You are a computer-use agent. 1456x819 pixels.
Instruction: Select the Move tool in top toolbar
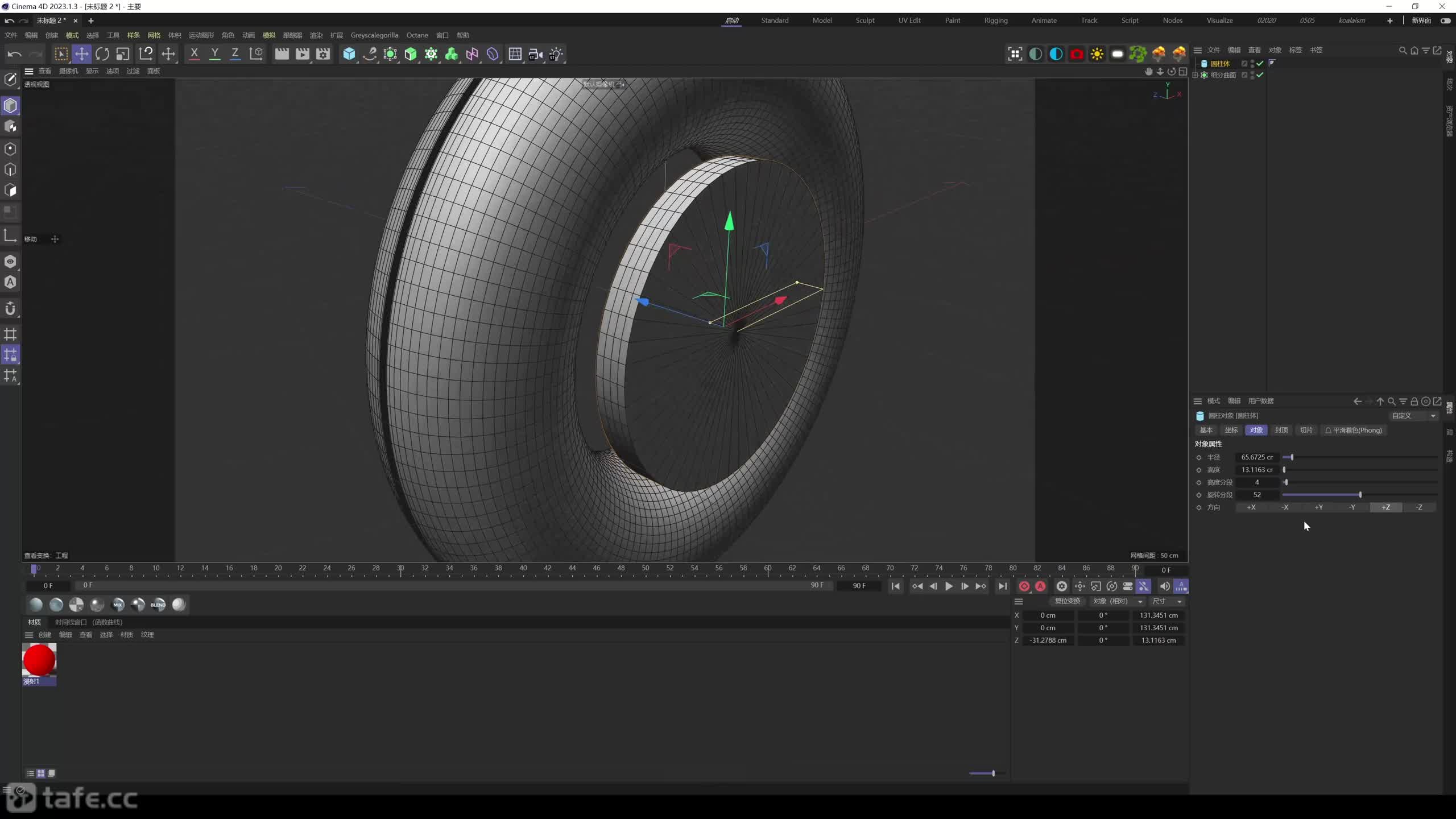click(x=81, y=54)
